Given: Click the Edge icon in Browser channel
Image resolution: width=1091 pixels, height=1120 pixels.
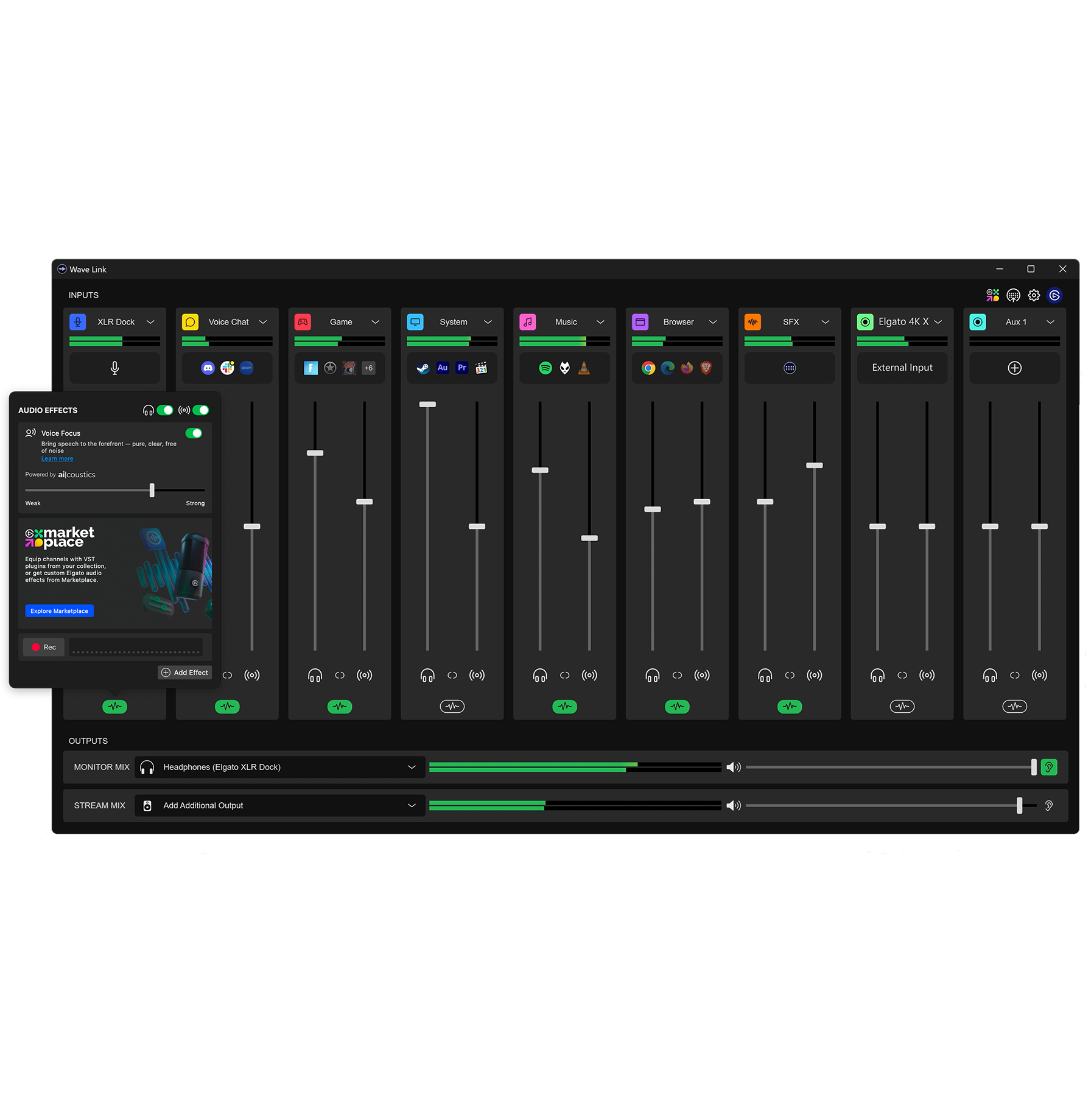Looking at the screenshot, I should click(x=668, y=368).
